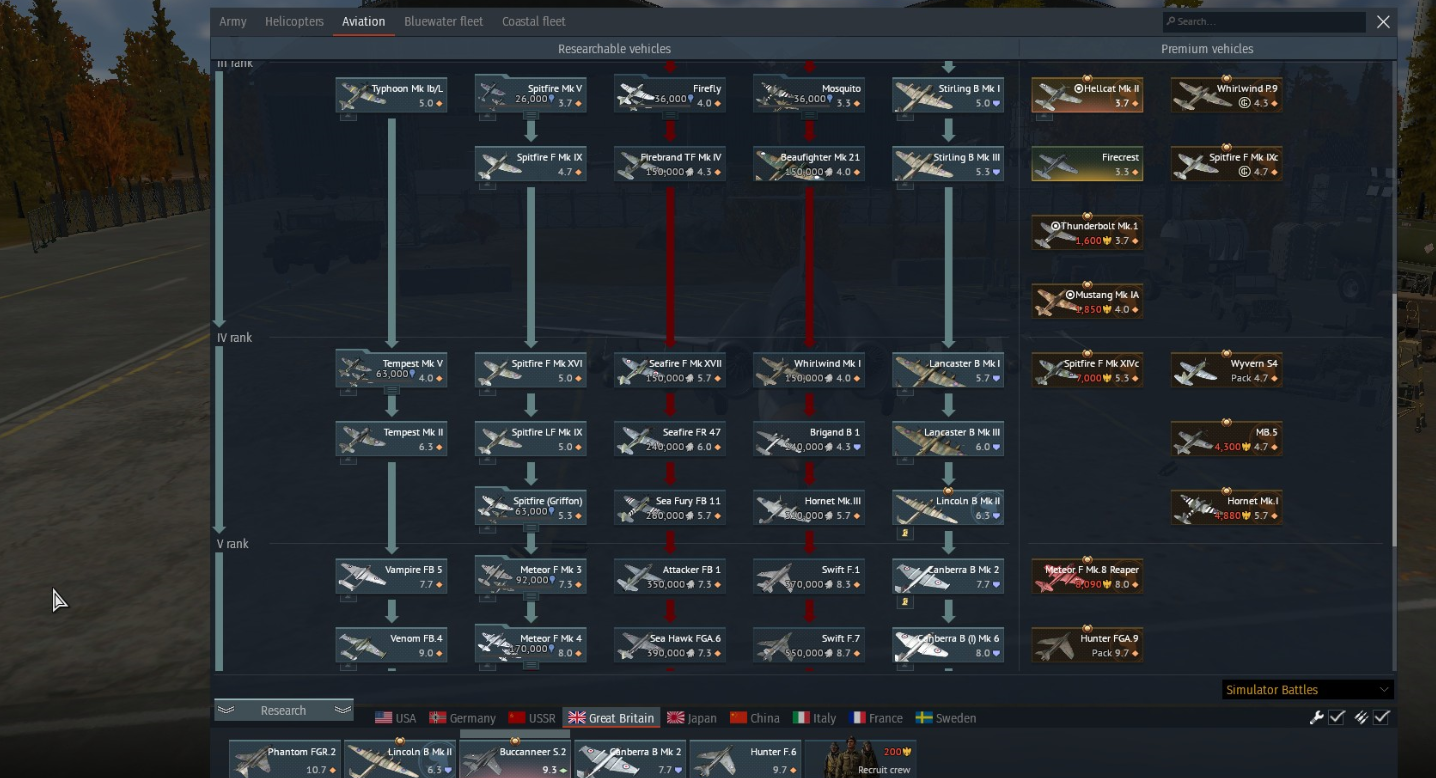Click the "Premium vehicles" column header text
Viewport: 1436px width, 778px height.
pyautogui.click(x=1207, y=49)
